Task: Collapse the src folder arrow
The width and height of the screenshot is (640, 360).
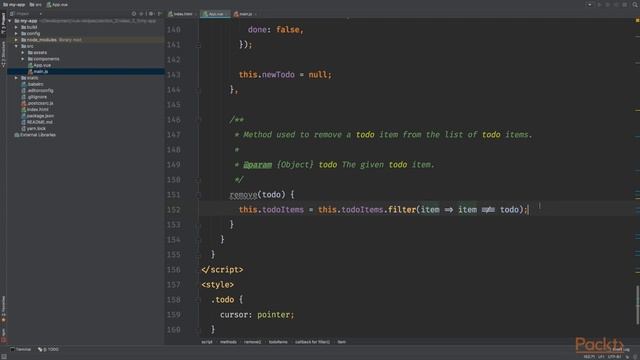Action: [x=16, y=46]
